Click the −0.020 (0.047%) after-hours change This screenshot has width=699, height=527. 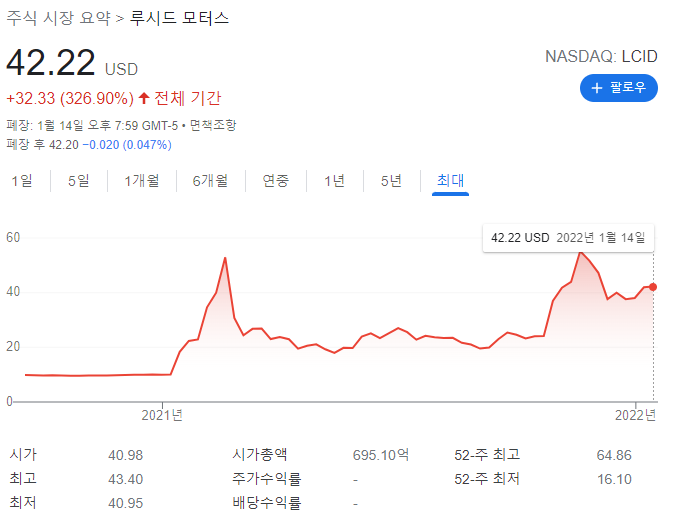(127, 145)
